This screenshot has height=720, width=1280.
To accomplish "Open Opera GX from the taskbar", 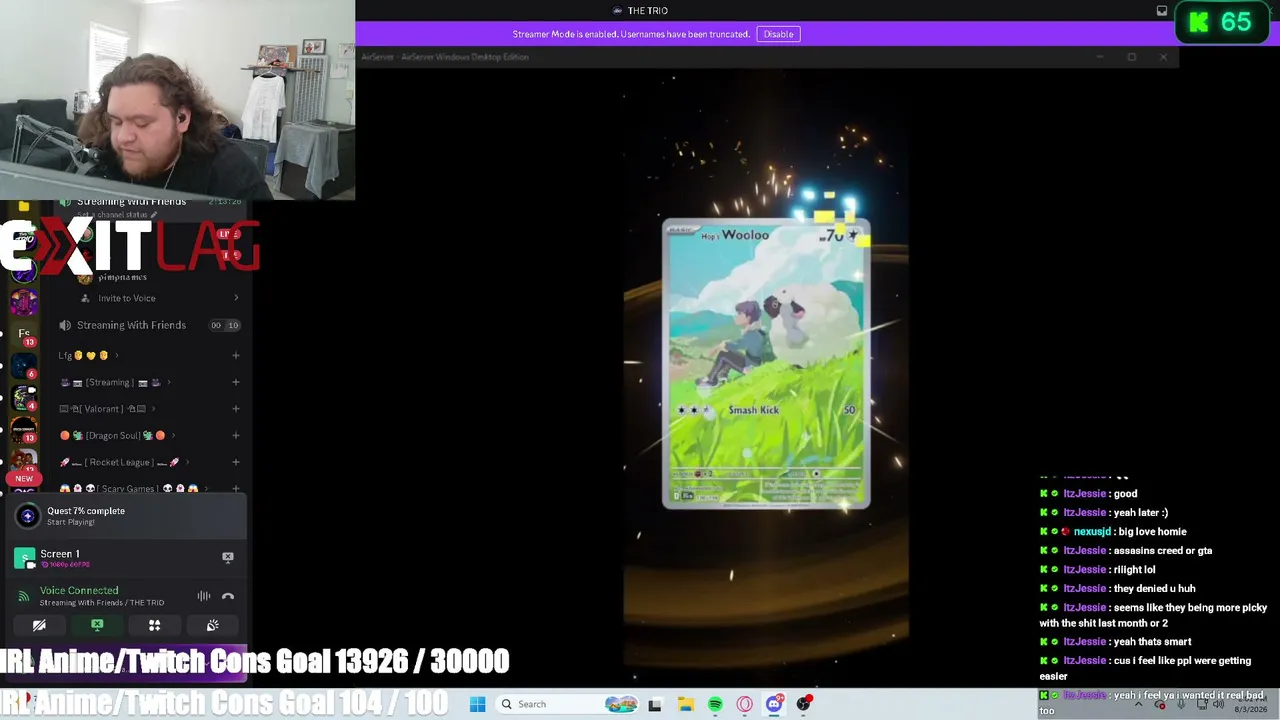I will point(744,704).
